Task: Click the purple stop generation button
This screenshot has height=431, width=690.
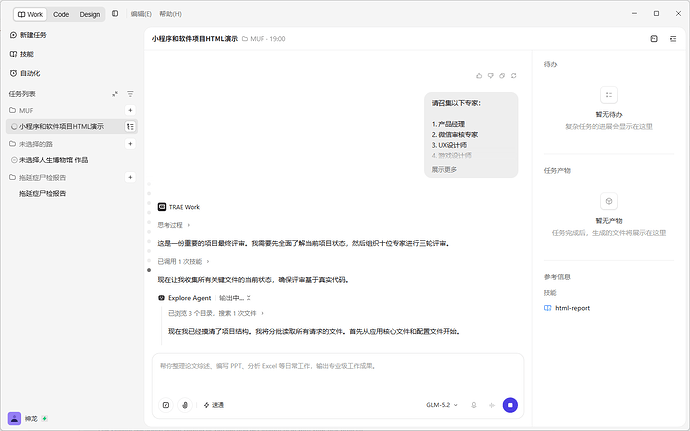Action: pyautogui.click(x=510, y=405)
